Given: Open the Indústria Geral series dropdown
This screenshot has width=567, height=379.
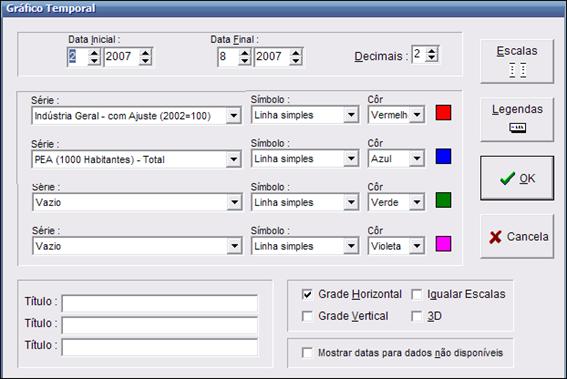Looking at the screenshot, I should pos(234,116).
